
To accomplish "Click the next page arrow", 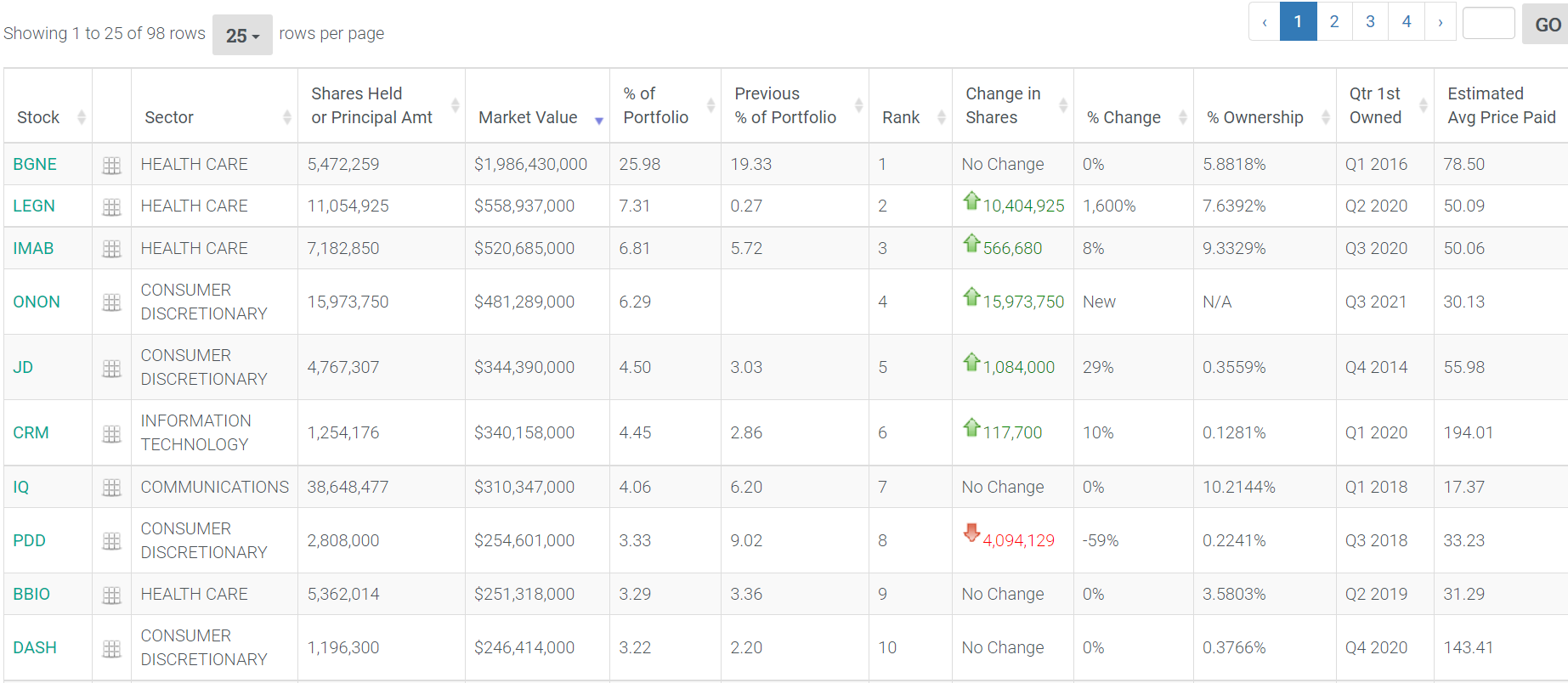I will (1440, 22).
